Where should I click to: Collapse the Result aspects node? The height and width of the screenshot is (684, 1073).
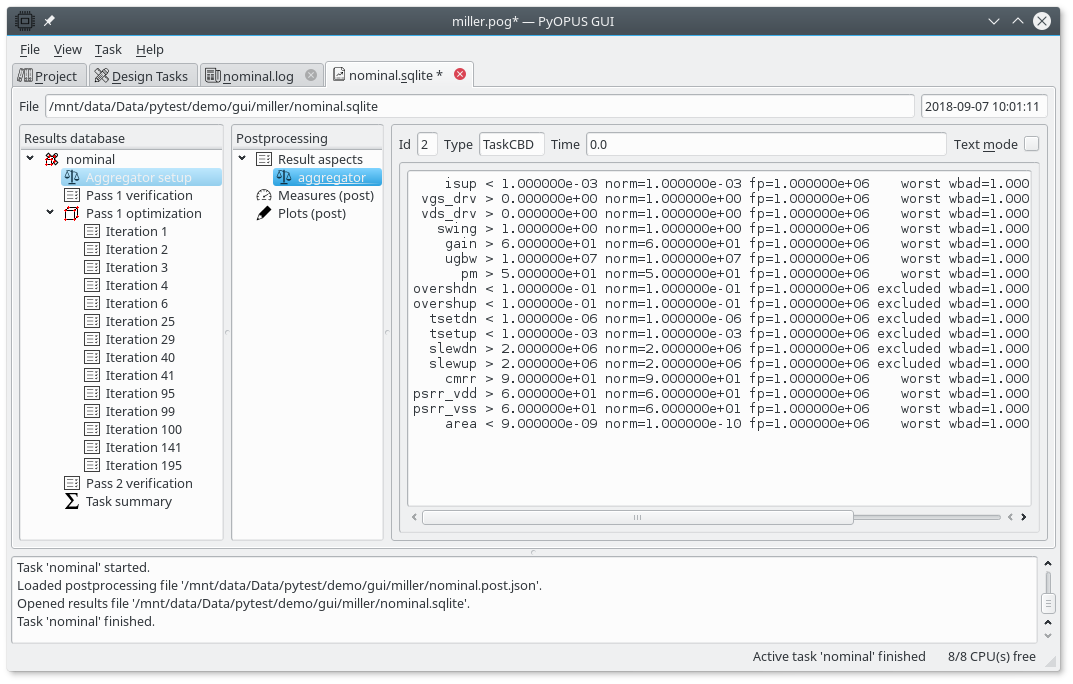[243, 159]
